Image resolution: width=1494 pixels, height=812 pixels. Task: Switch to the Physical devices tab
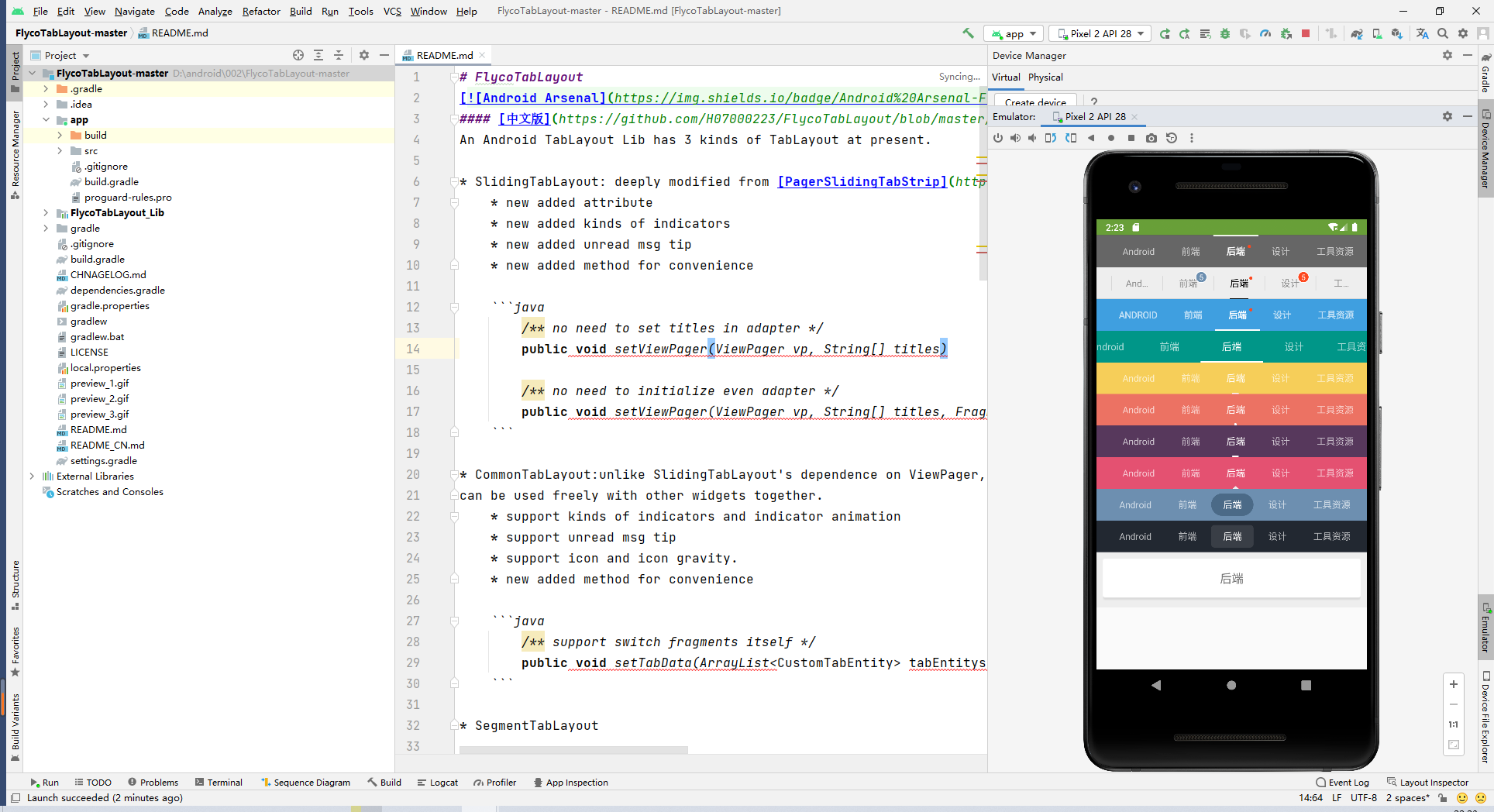tap(1045, 77)
